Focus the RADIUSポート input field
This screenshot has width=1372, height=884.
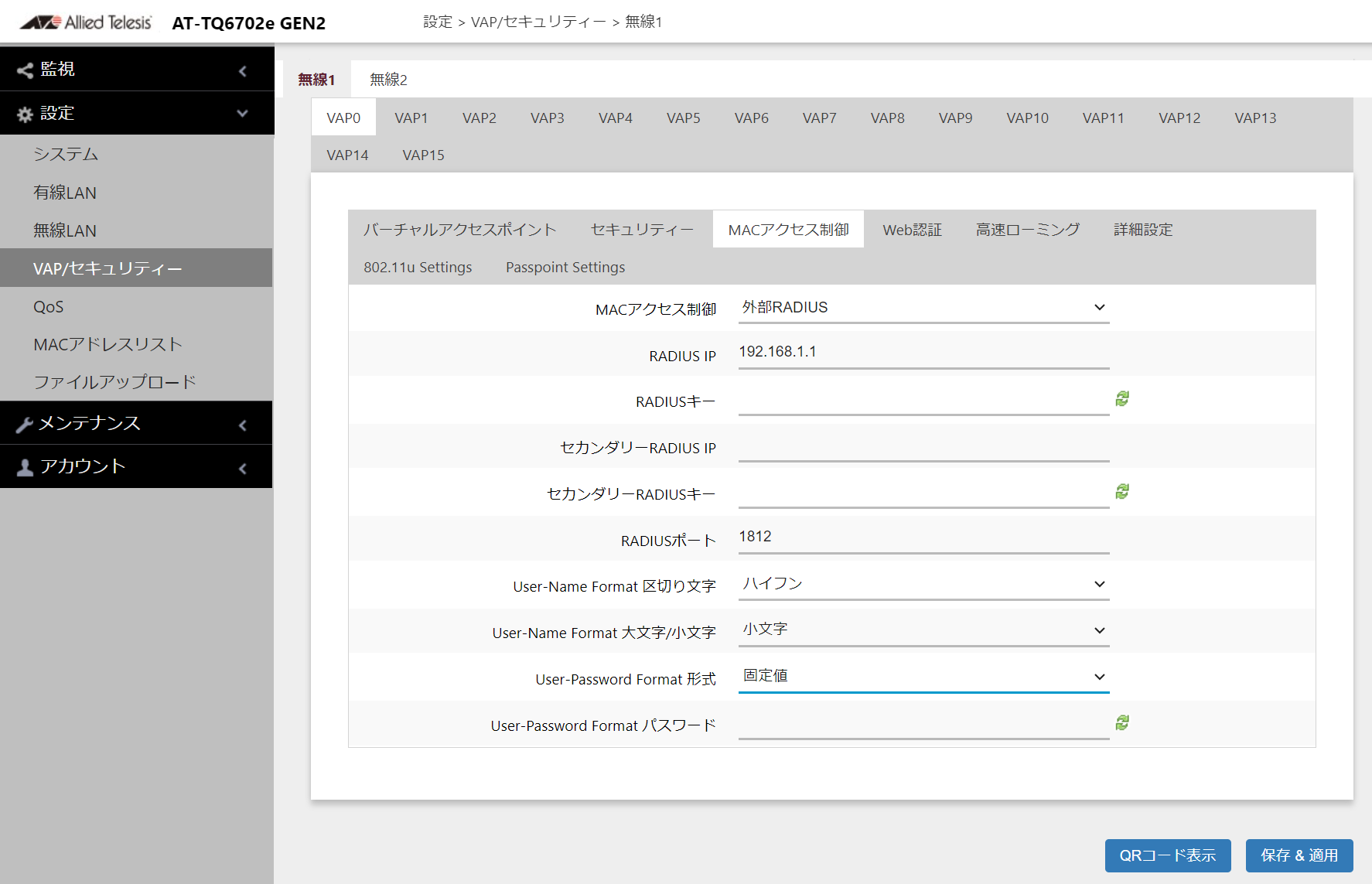923,538
